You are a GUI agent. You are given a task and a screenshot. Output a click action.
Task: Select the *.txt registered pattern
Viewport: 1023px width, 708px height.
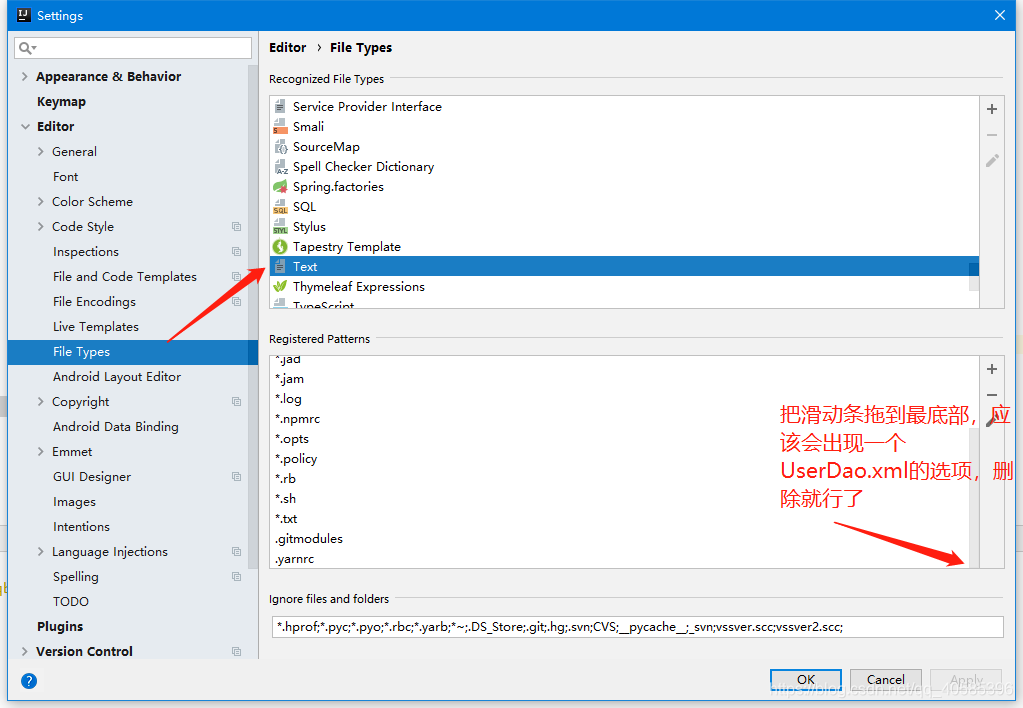tap(286, 519)
